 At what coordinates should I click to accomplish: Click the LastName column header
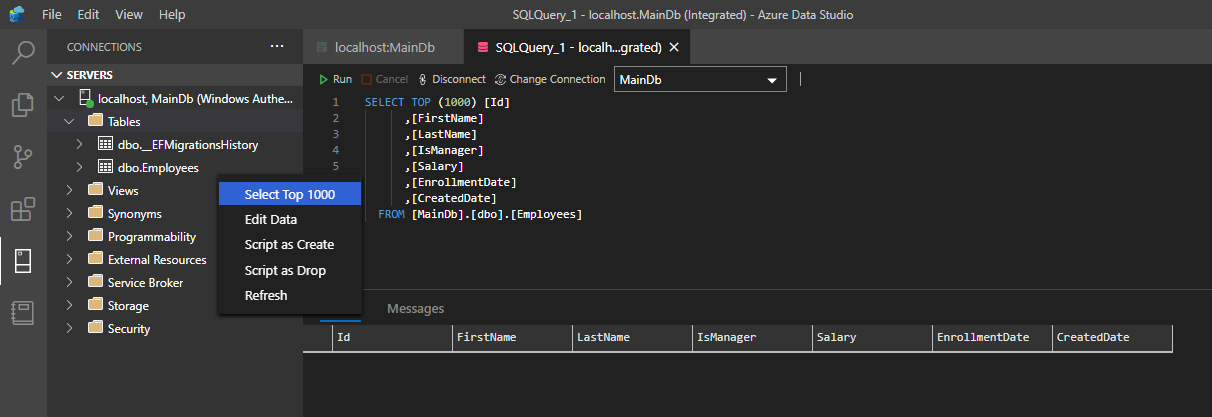tap(632, 338)
